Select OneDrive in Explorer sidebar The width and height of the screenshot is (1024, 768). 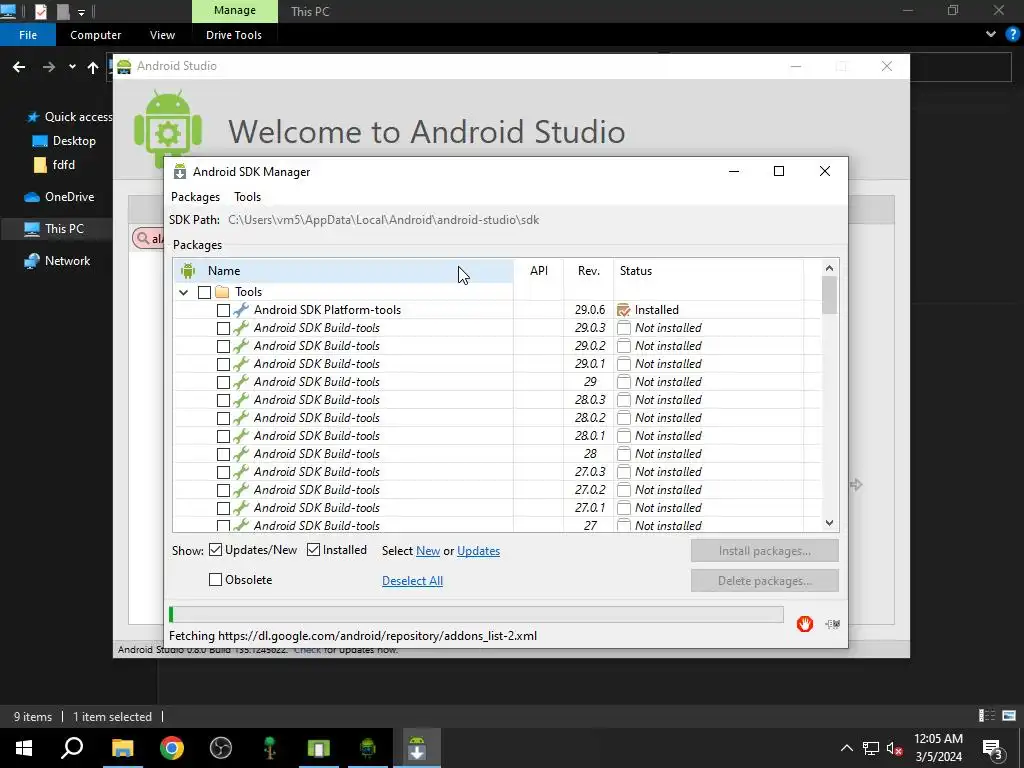pos(59,197)
